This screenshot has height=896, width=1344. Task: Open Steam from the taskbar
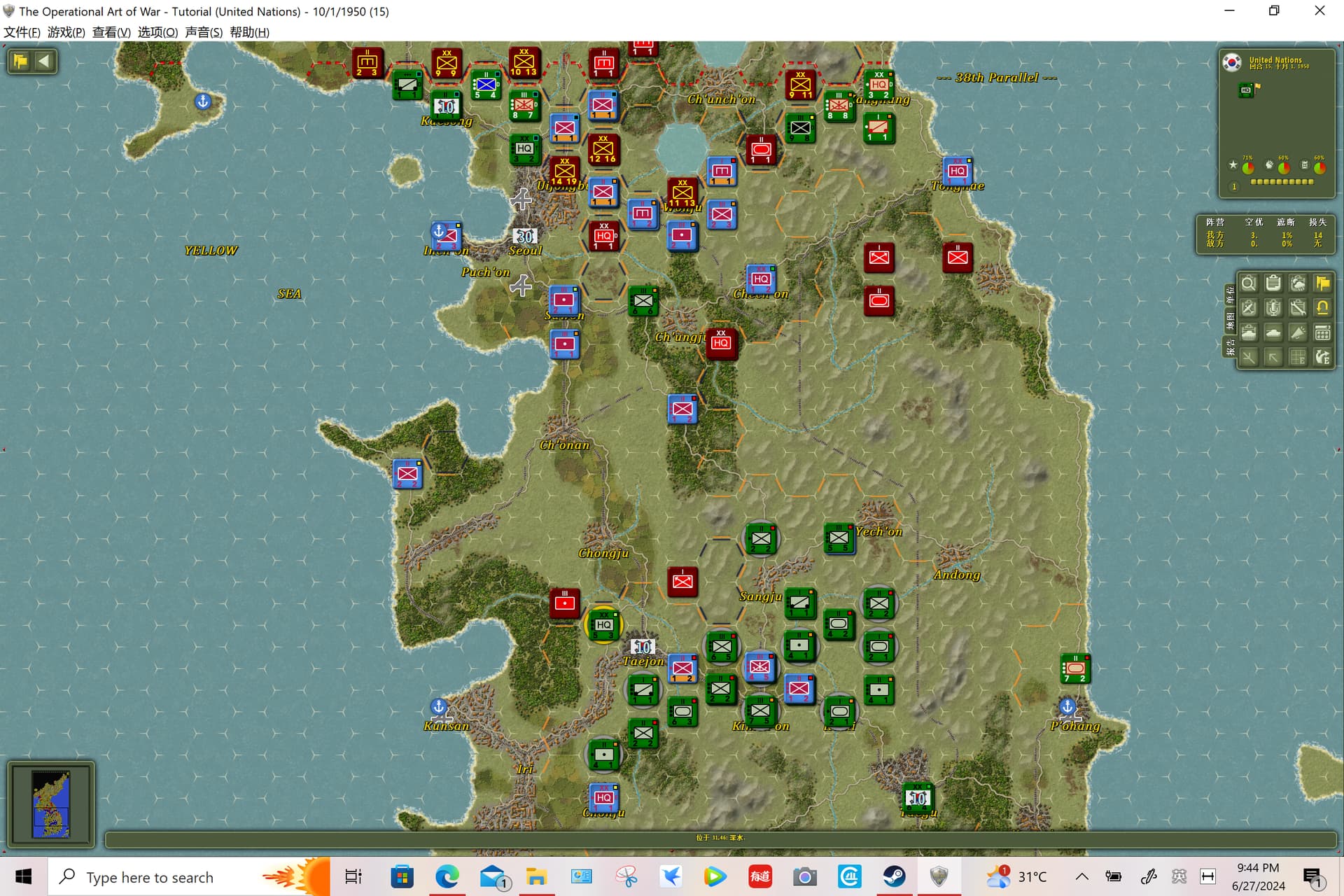coord(894,876)
